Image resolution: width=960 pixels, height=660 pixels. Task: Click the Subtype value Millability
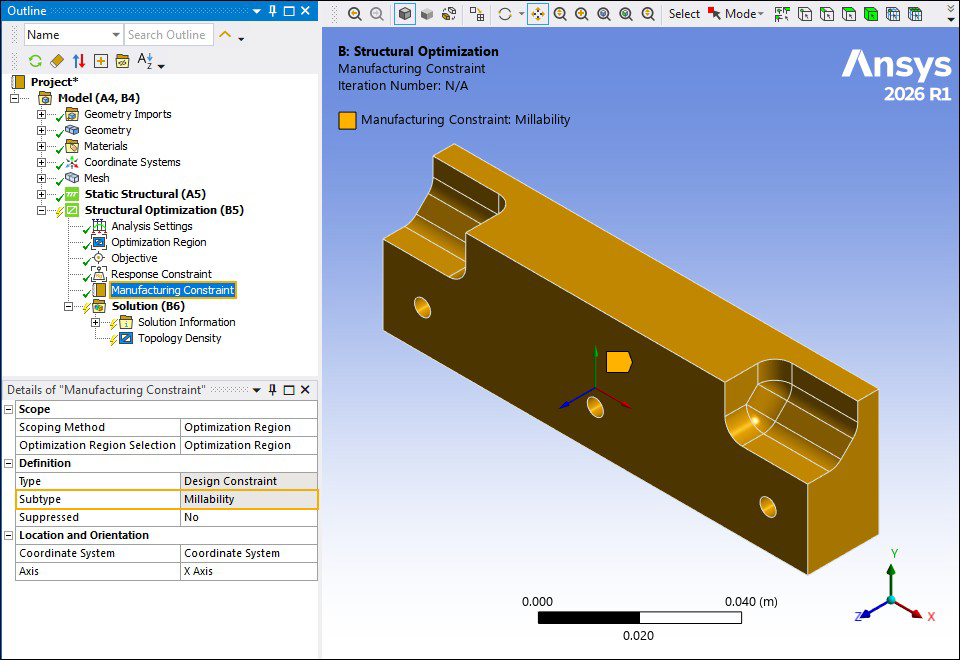[x=249, y=499]
